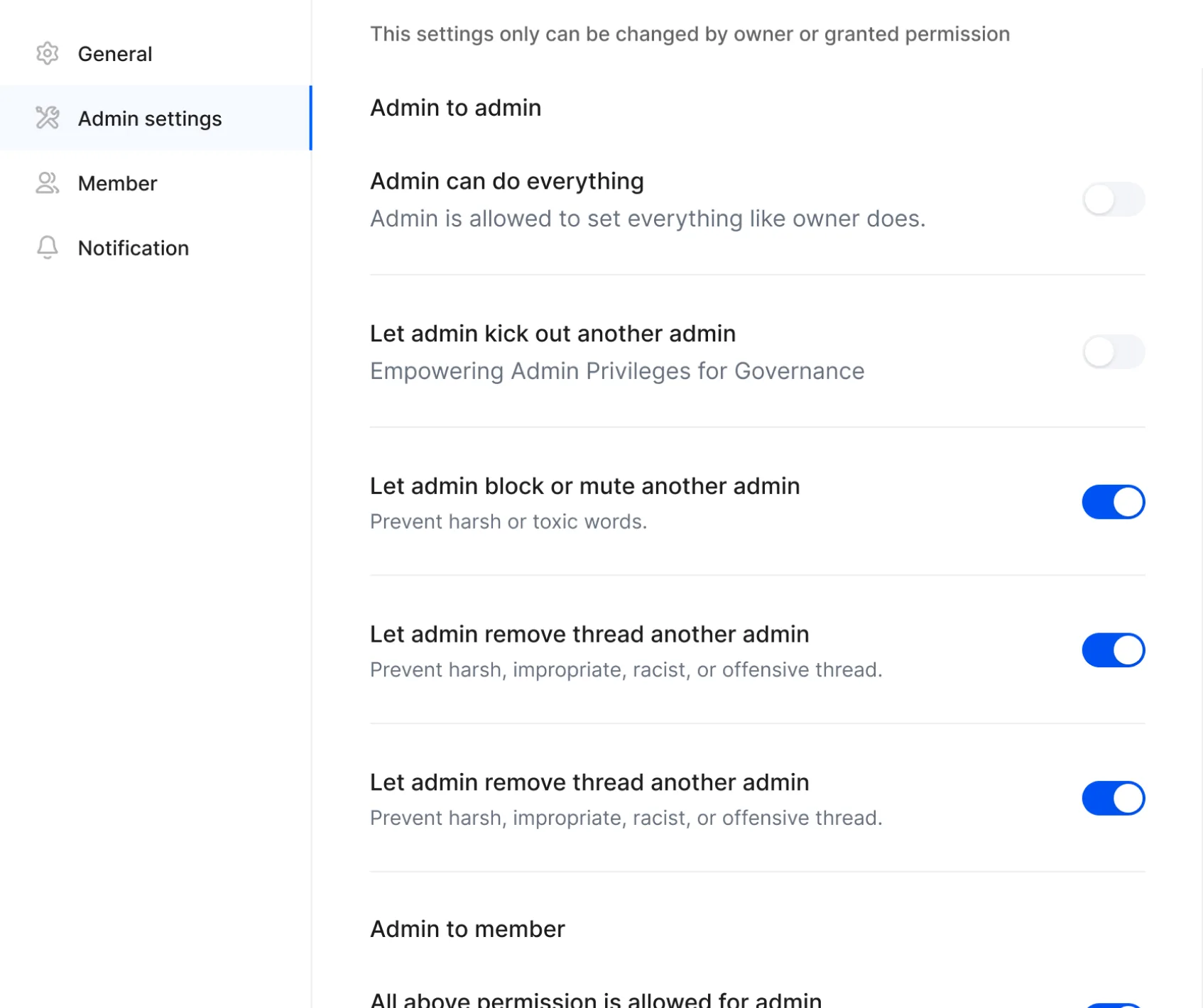Screen dimensions: 1203x1008
Task: Turn on Let admin kick out another admin
Action: pyautogui.click(x=1113, y=352)
